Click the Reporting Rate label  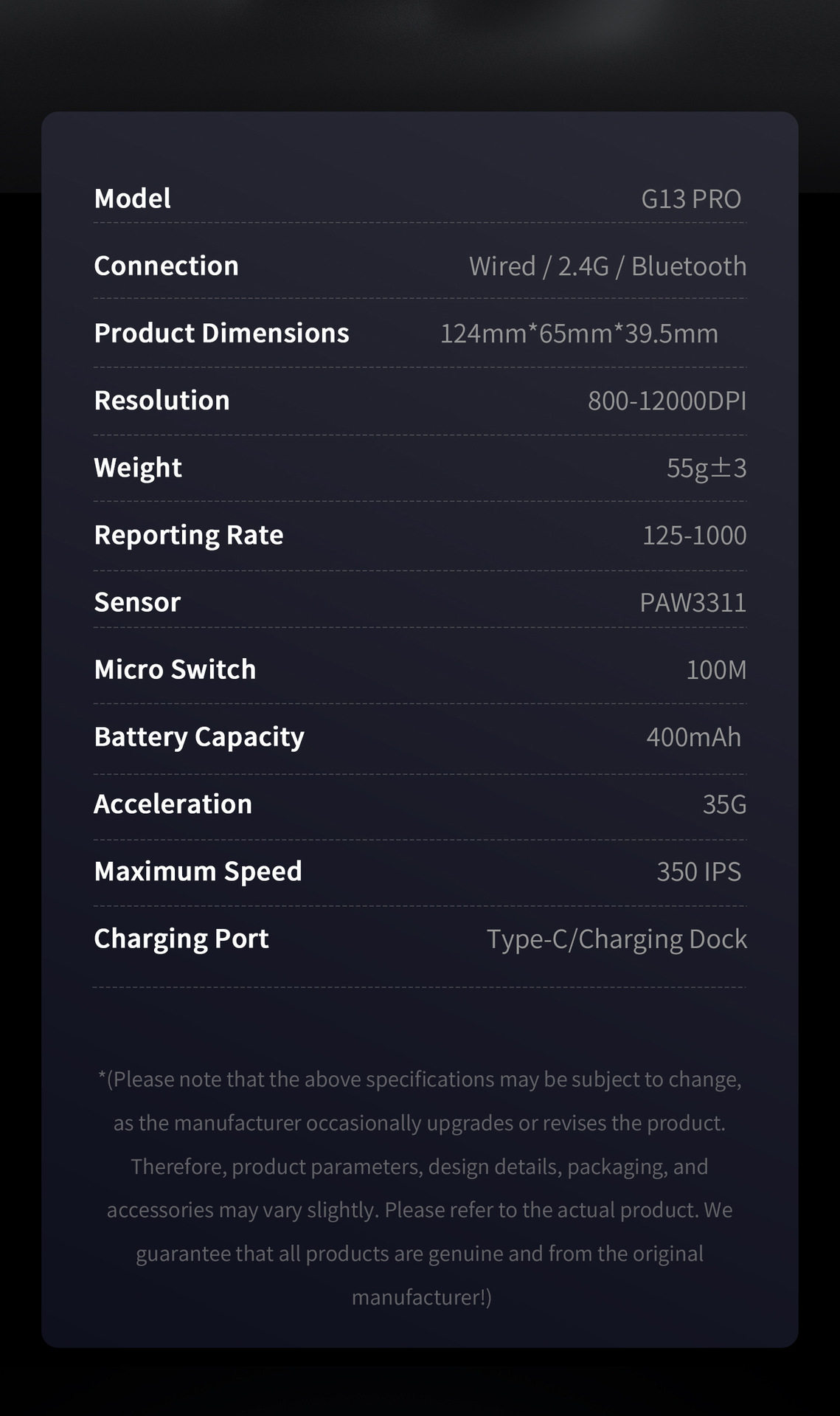189,535
